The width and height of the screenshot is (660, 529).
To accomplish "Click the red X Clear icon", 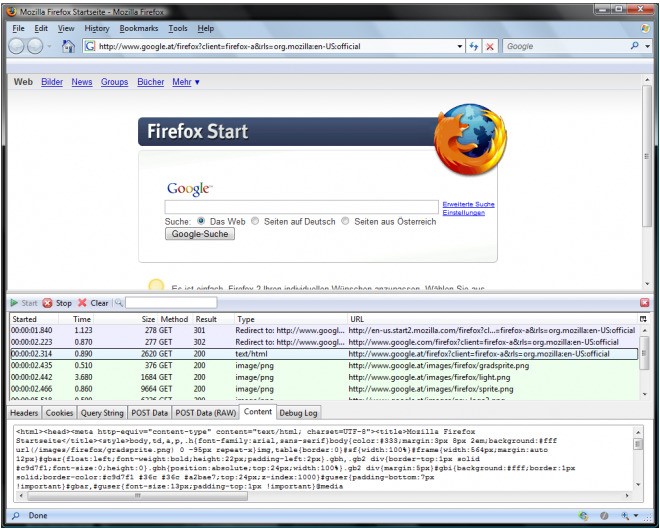I will pyautogui.click(x=82, y=303).
